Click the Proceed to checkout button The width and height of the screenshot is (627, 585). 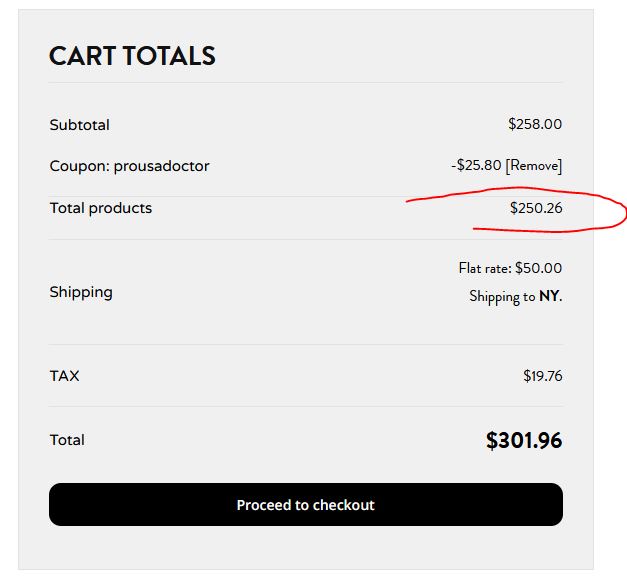pyautogui.click(x=306, y=505)
